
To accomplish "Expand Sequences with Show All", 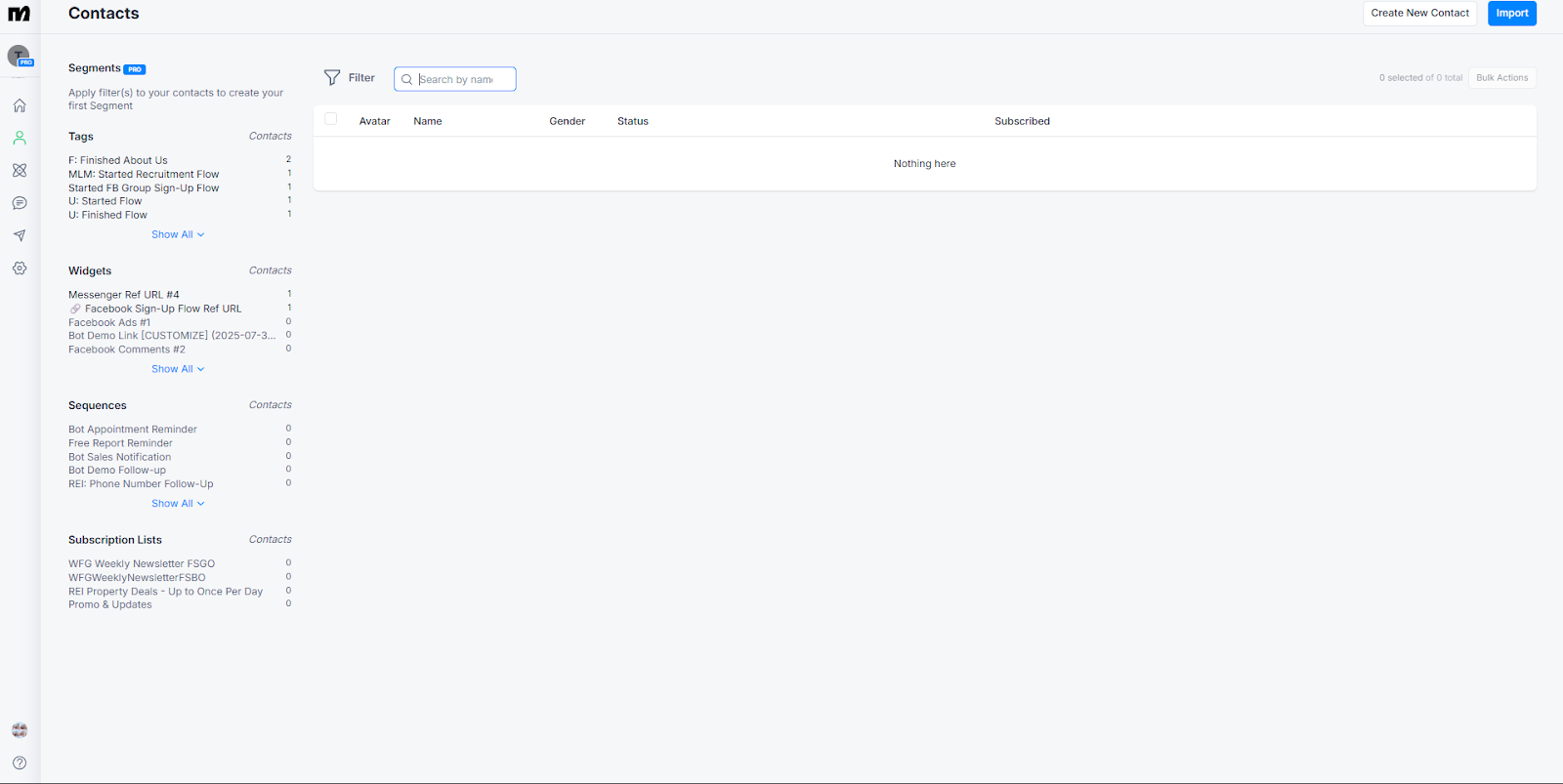I will point(178,504).
